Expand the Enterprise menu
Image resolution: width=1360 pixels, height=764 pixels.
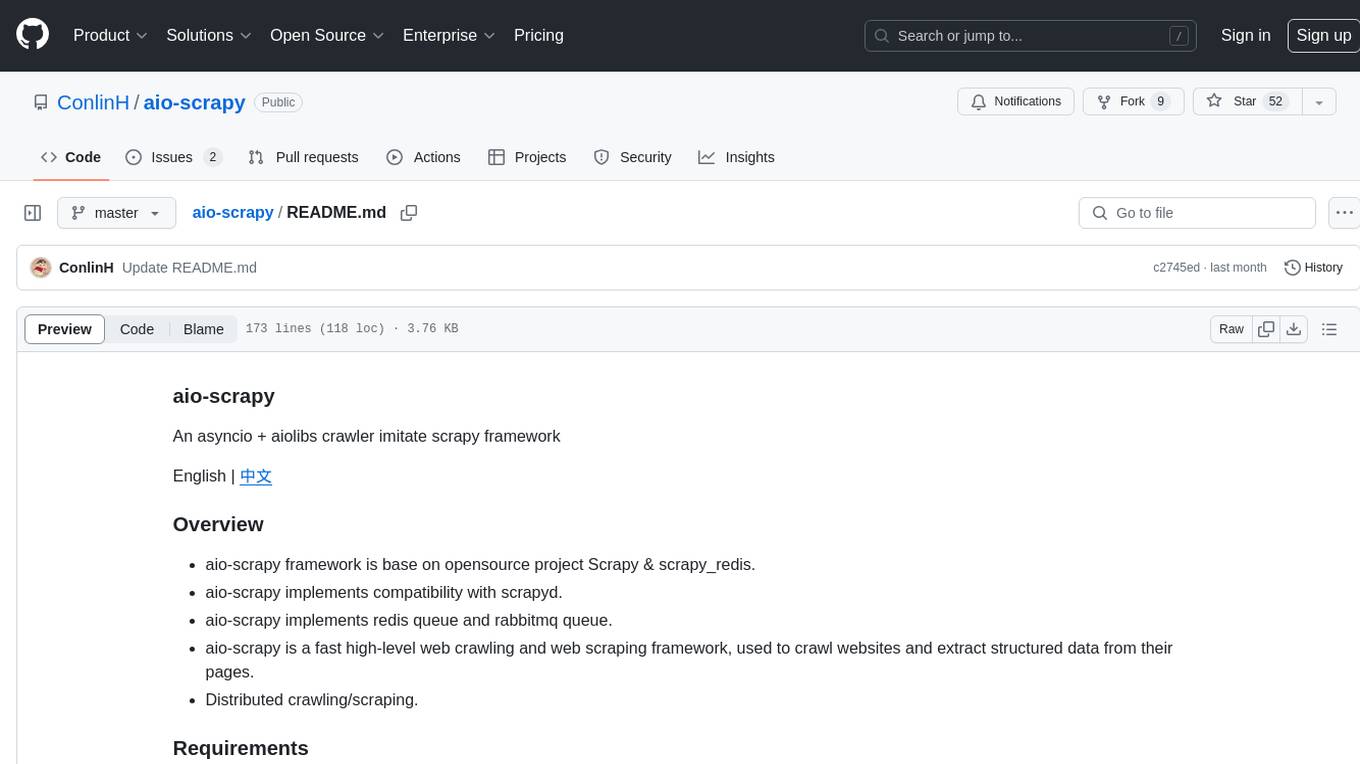point(449,35)
